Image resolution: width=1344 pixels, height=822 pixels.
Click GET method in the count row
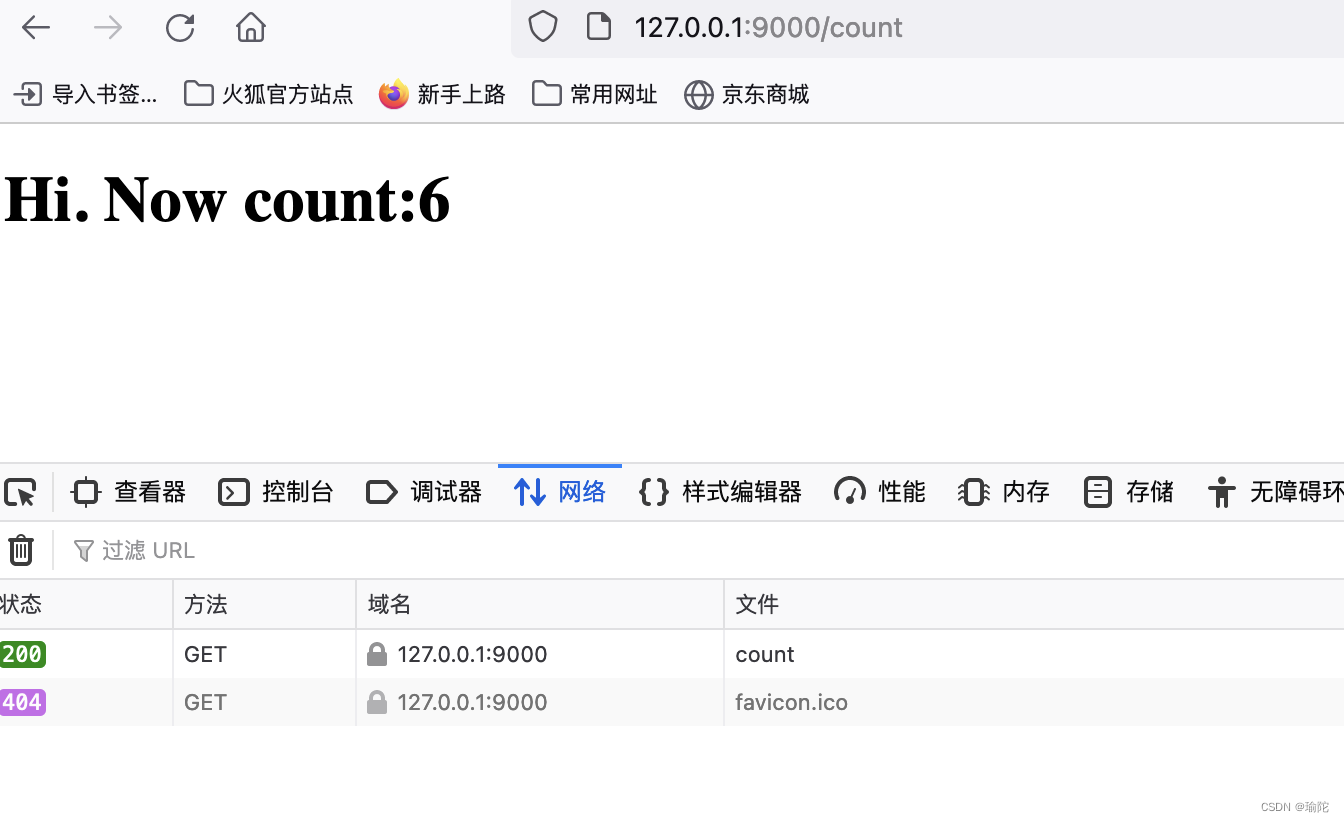coord(205,654)
